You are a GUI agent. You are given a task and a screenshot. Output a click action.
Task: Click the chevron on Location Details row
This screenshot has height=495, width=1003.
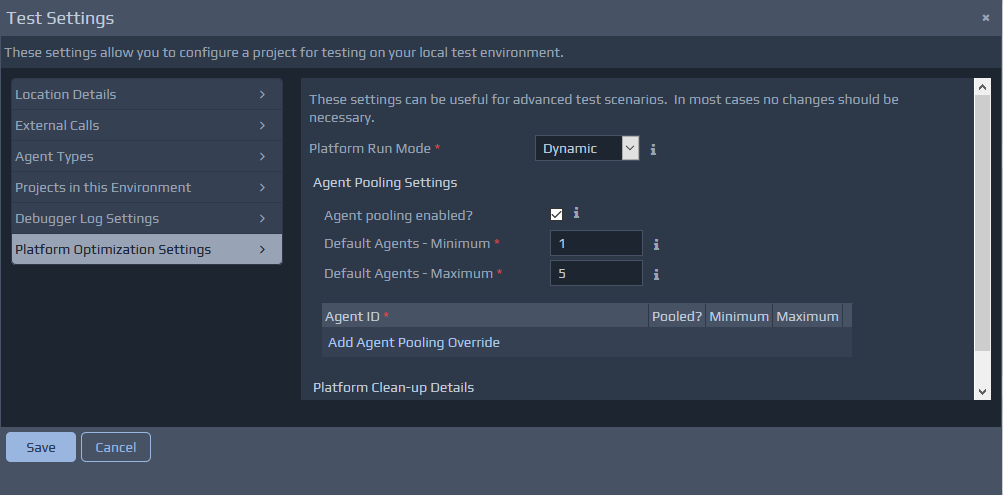coord(262,95)
